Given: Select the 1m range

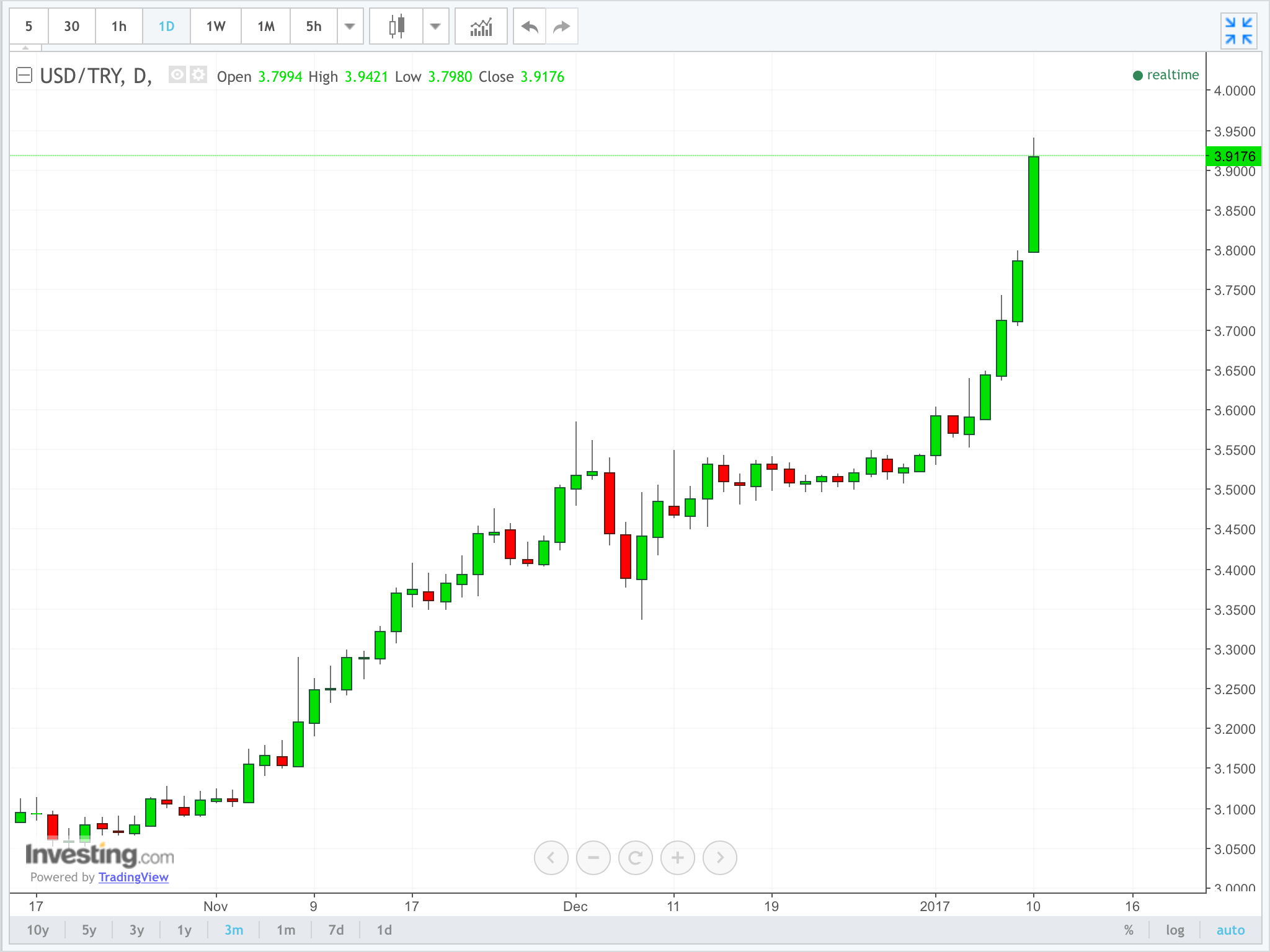Looking at the screenshot, I should (x=286, y=930).
